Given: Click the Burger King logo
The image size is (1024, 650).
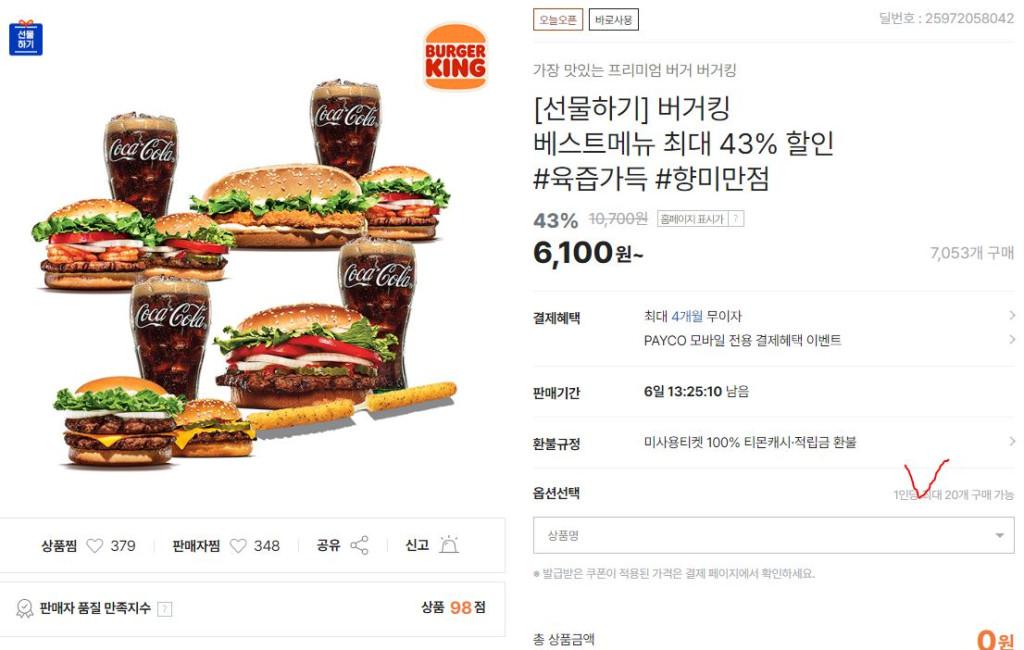Looking at the screenshot, I should pos(455,57).
